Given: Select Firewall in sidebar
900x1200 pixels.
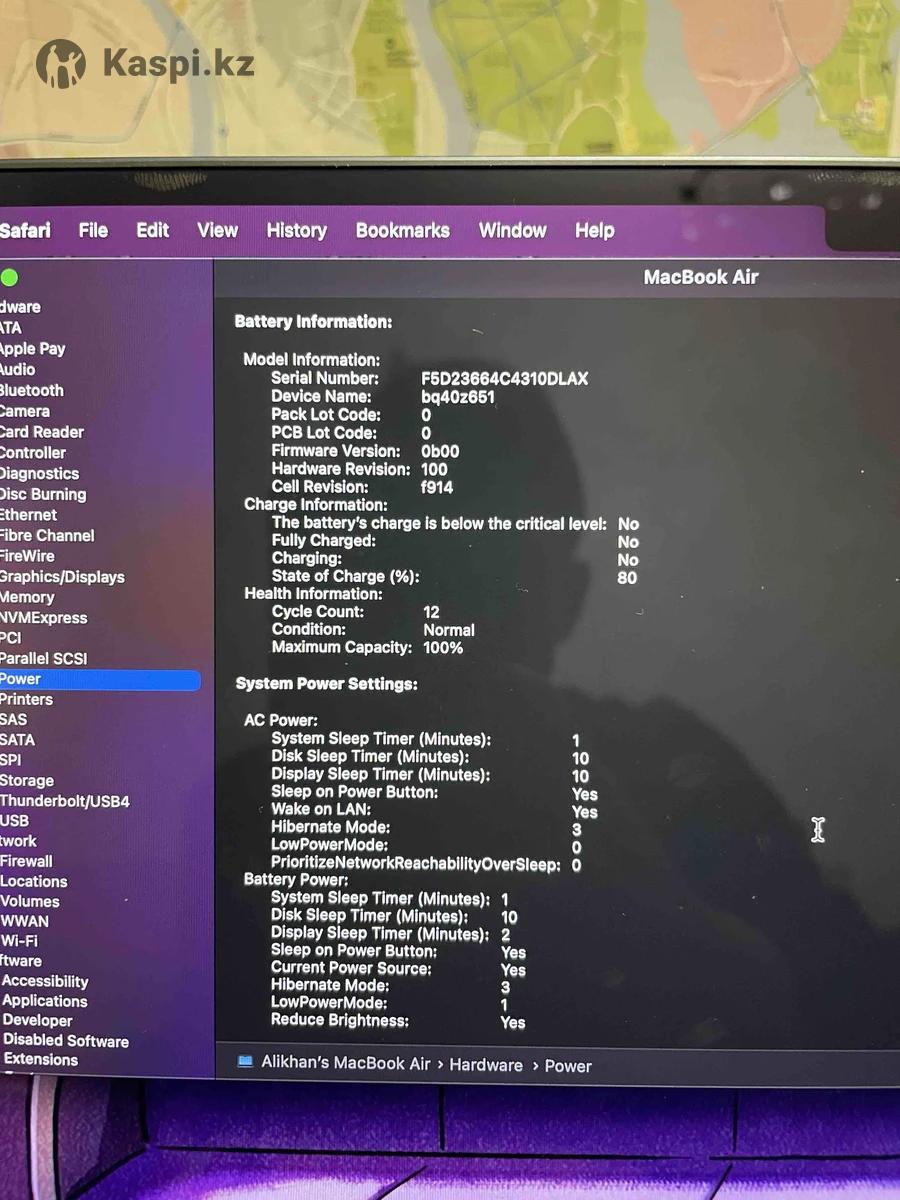Looking at the screenshot, I should [26, 861].
